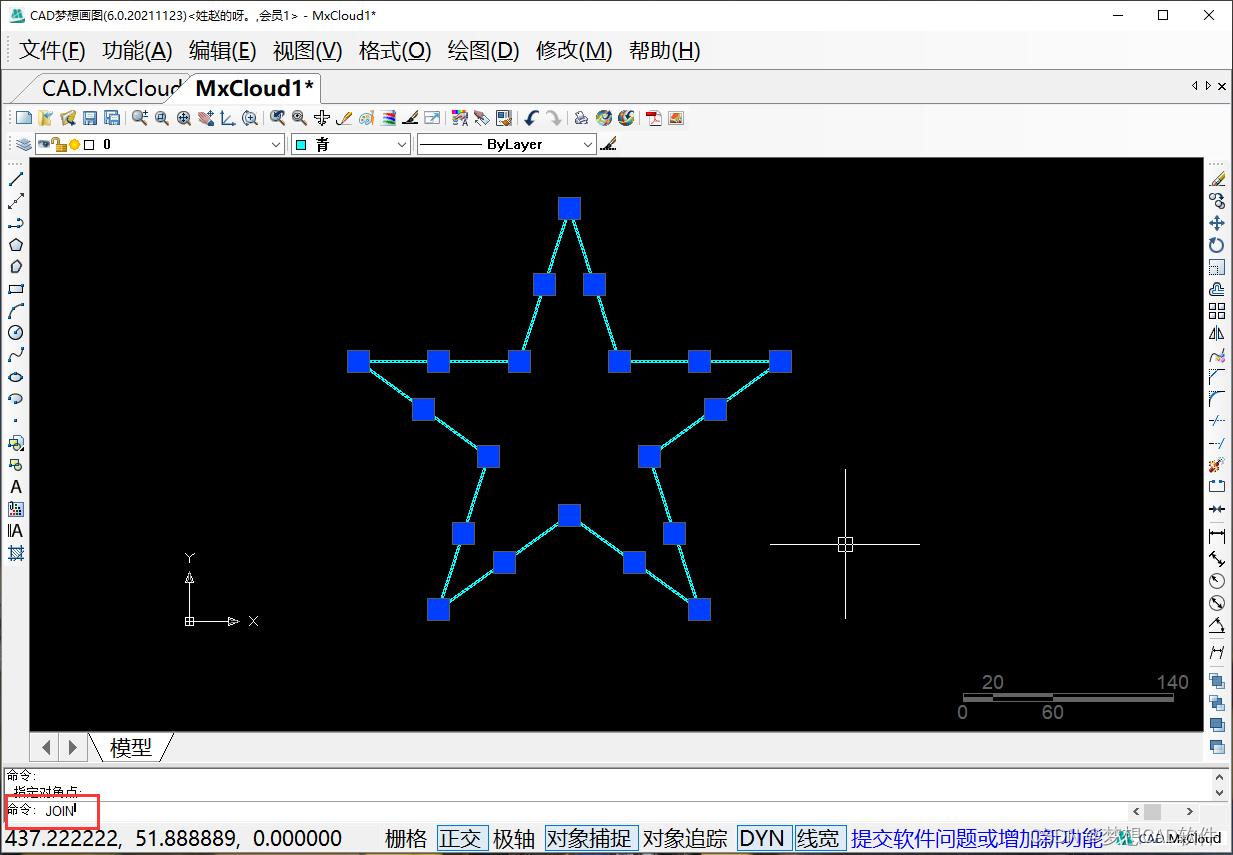
Task: Toggle 对象捕捉 object snap
Action: click(x=590, y=838)
